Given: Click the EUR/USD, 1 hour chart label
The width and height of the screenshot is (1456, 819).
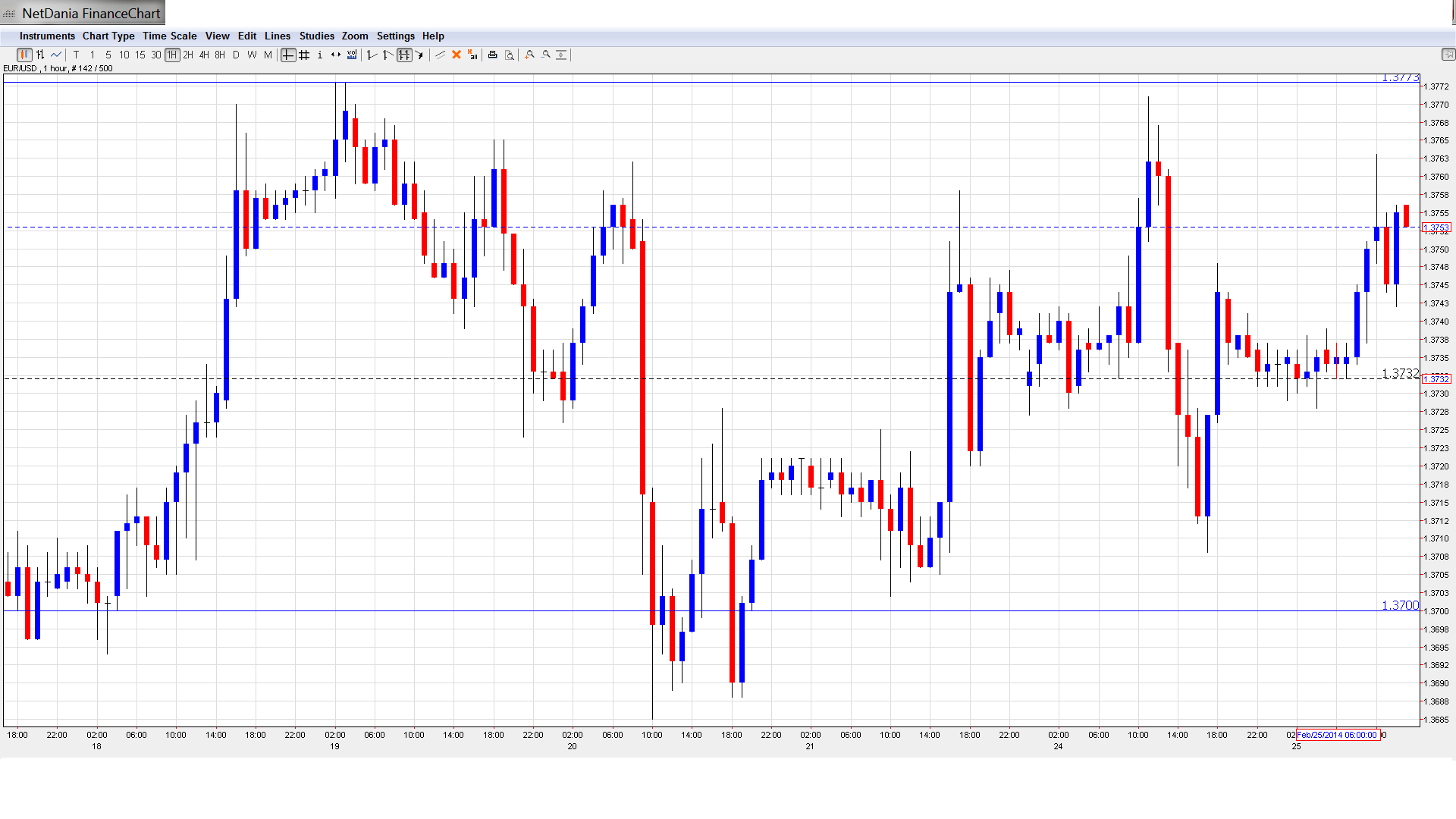Looking at the screenshot, I should [58, 68].
